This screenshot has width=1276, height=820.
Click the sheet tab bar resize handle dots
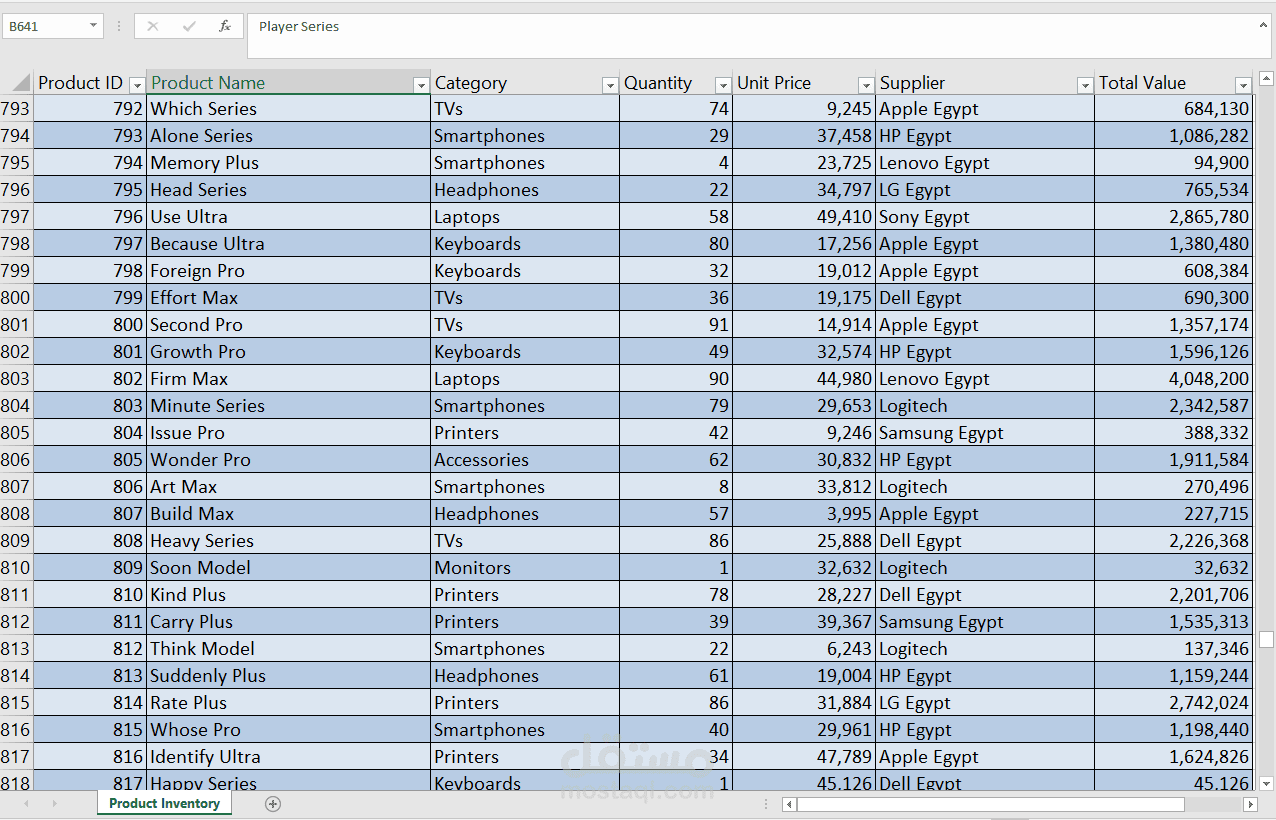click(x=766, y=804)
